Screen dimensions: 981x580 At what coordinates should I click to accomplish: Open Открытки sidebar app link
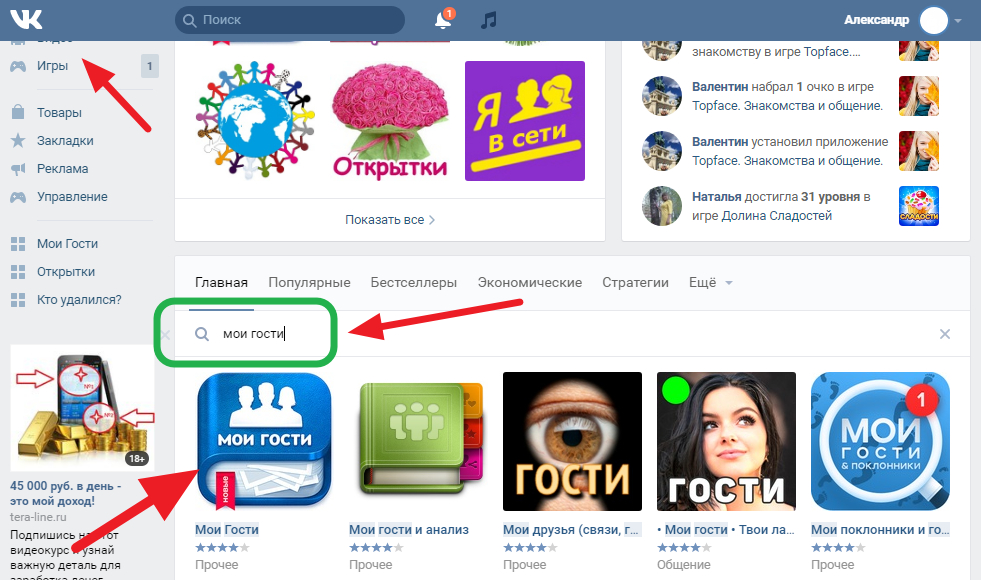[66, 272]
